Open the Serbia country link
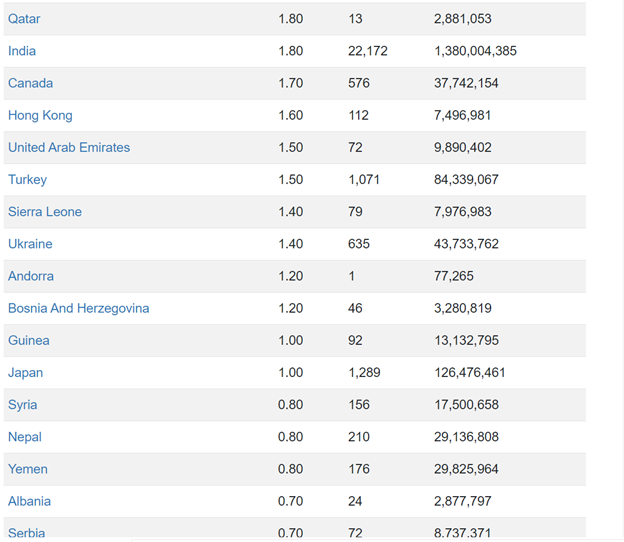 [x=27, y=533]
